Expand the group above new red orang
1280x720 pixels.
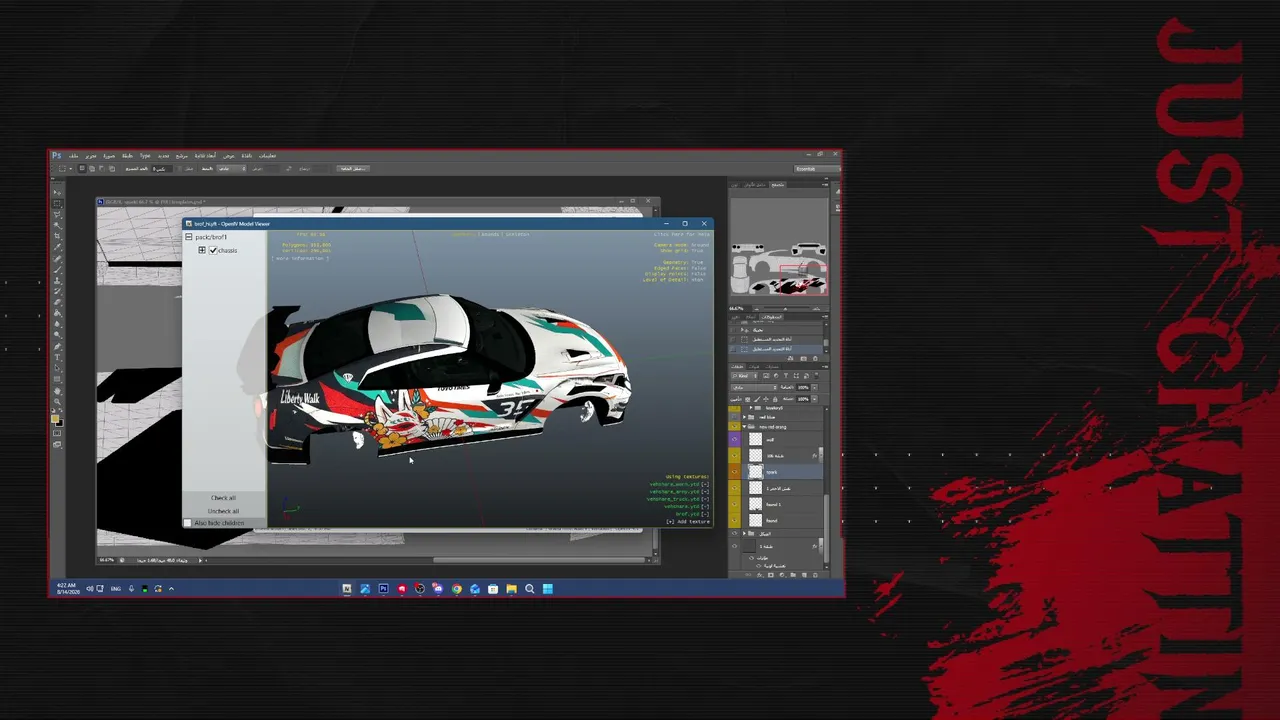(746, 417)
